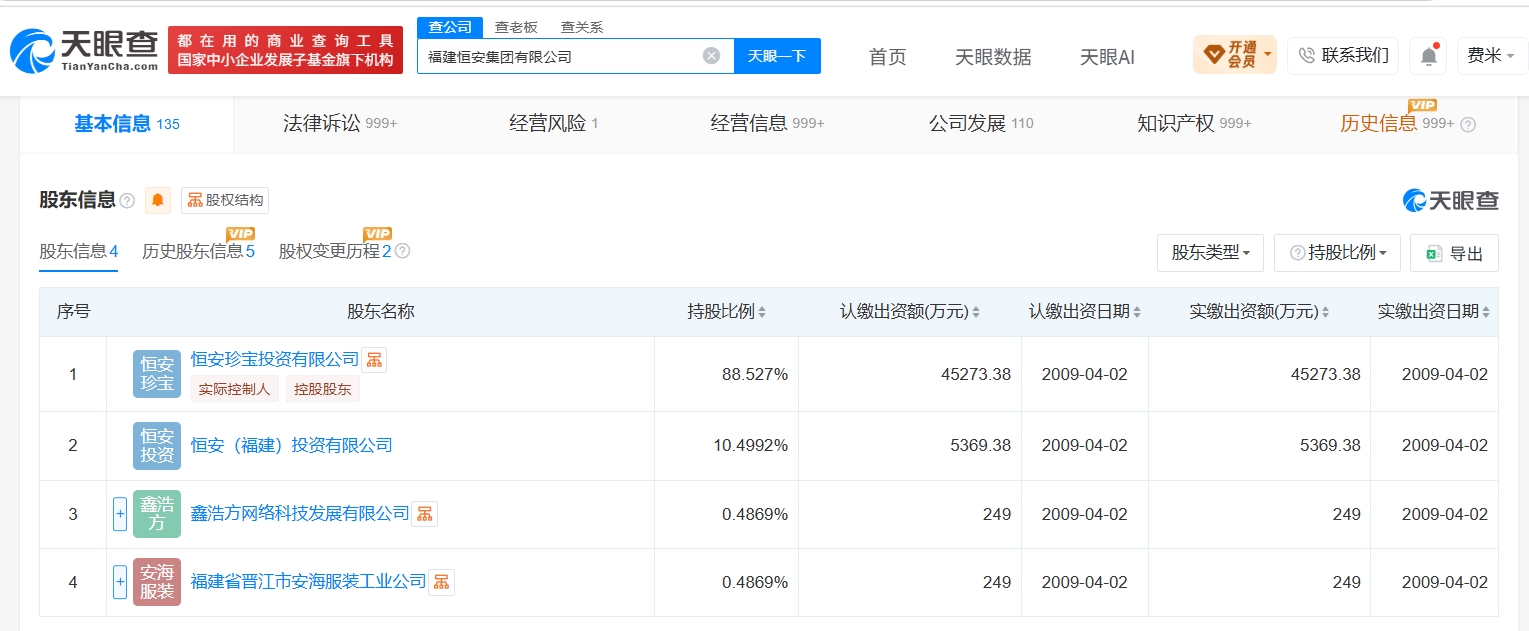The image size is (1529, 631).
Task: Switch to the 法律诉讼 tab
Action: click(x=340, y=124)
